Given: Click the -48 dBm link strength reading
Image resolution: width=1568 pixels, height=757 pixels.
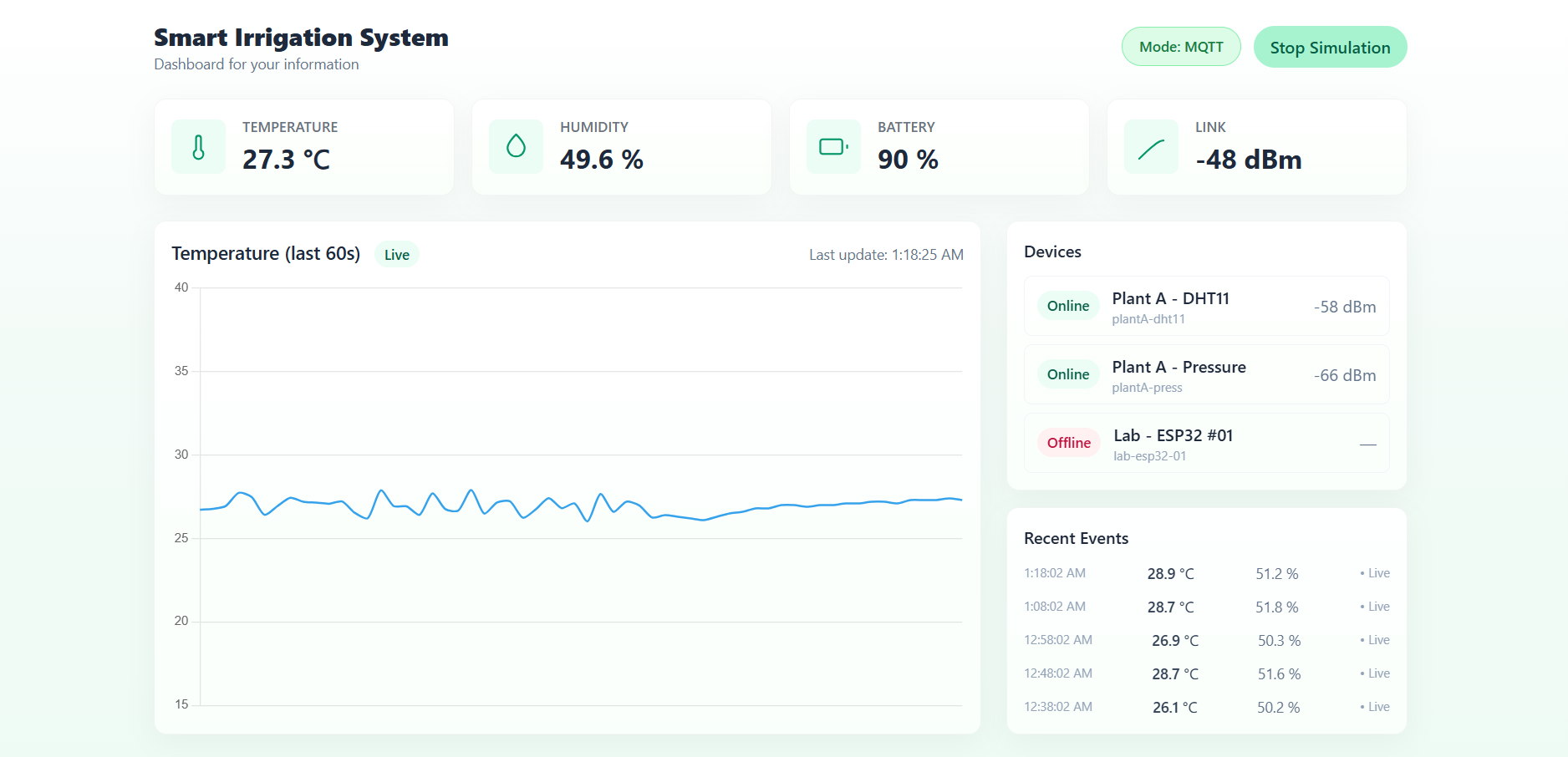Looking at the screenshot, I should [x=1249, y=160].
